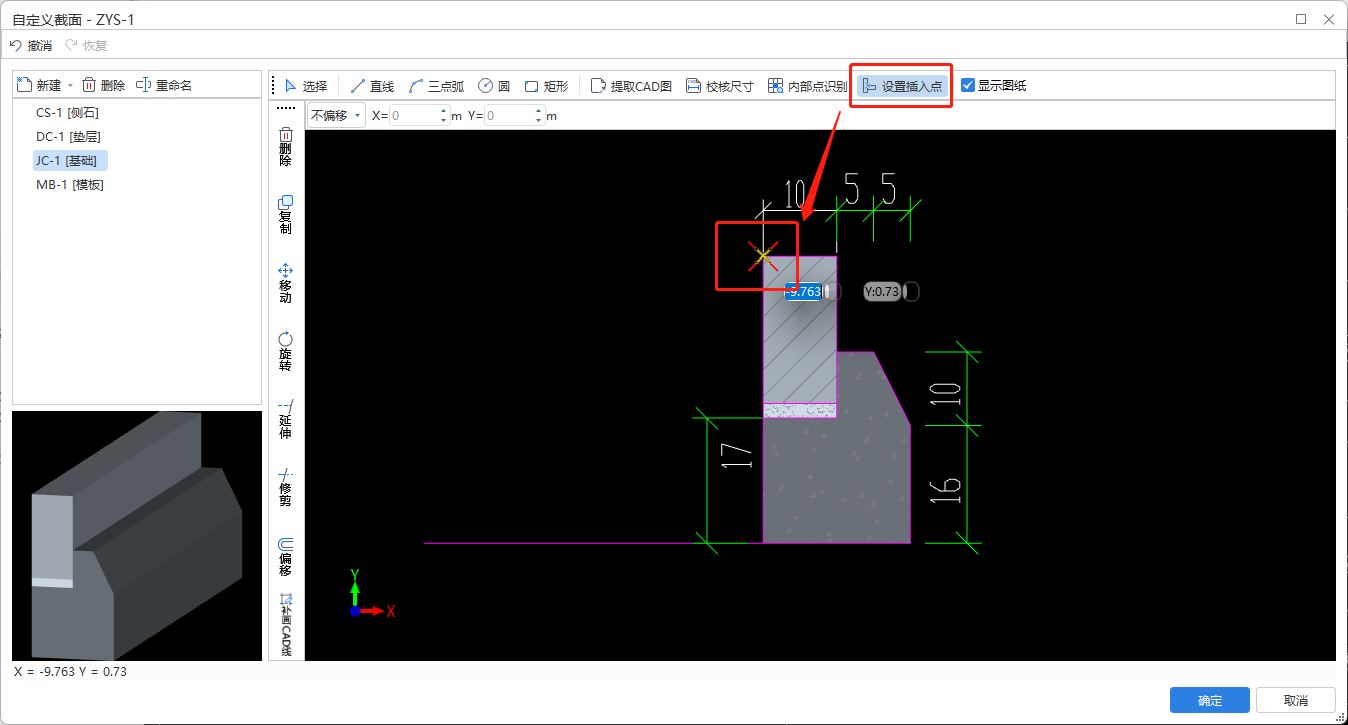The image size is (1348, 725).
Task: Click the Copy (复制) tool in side toolbar
Action: (285, 215)
